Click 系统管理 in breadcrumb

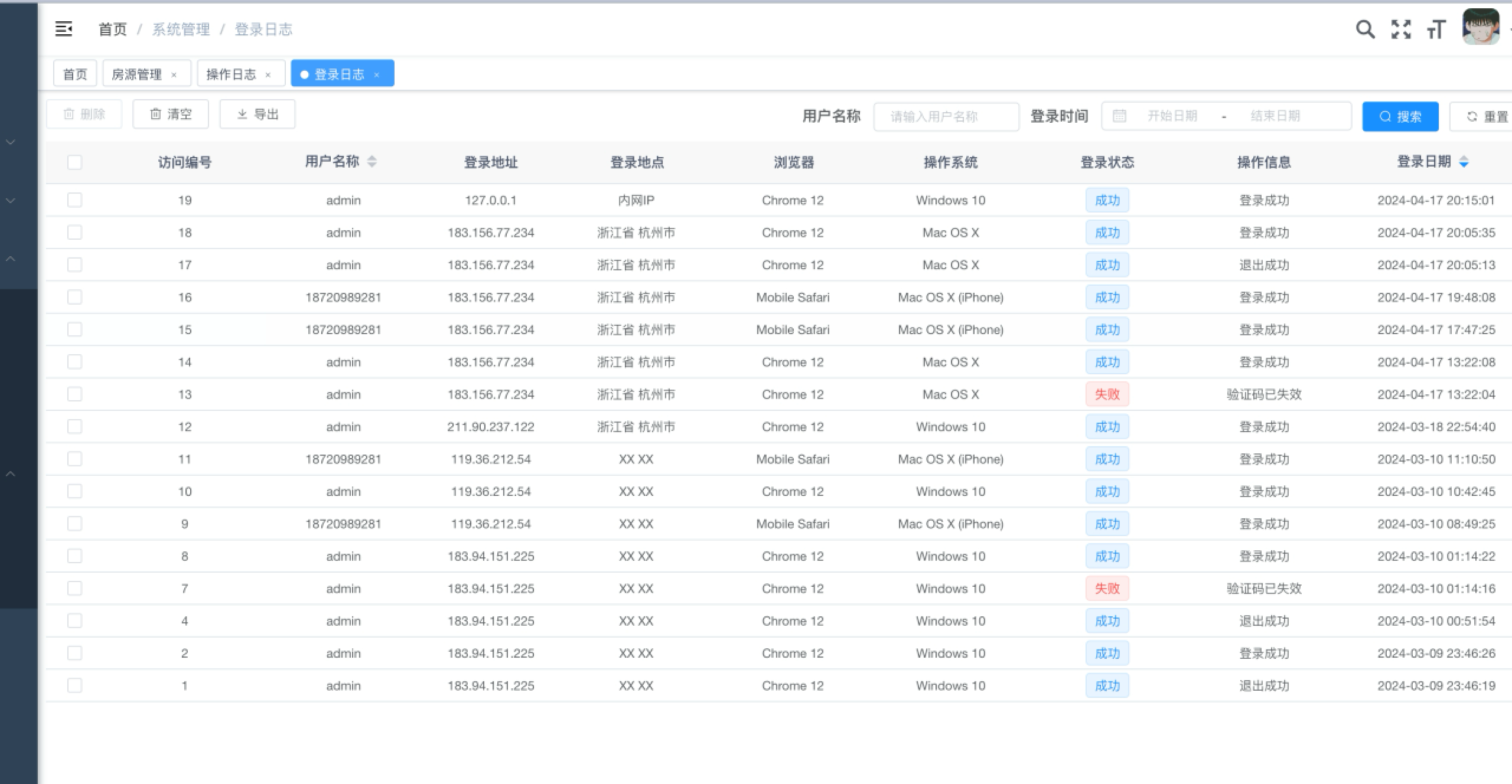pos(181,29)
